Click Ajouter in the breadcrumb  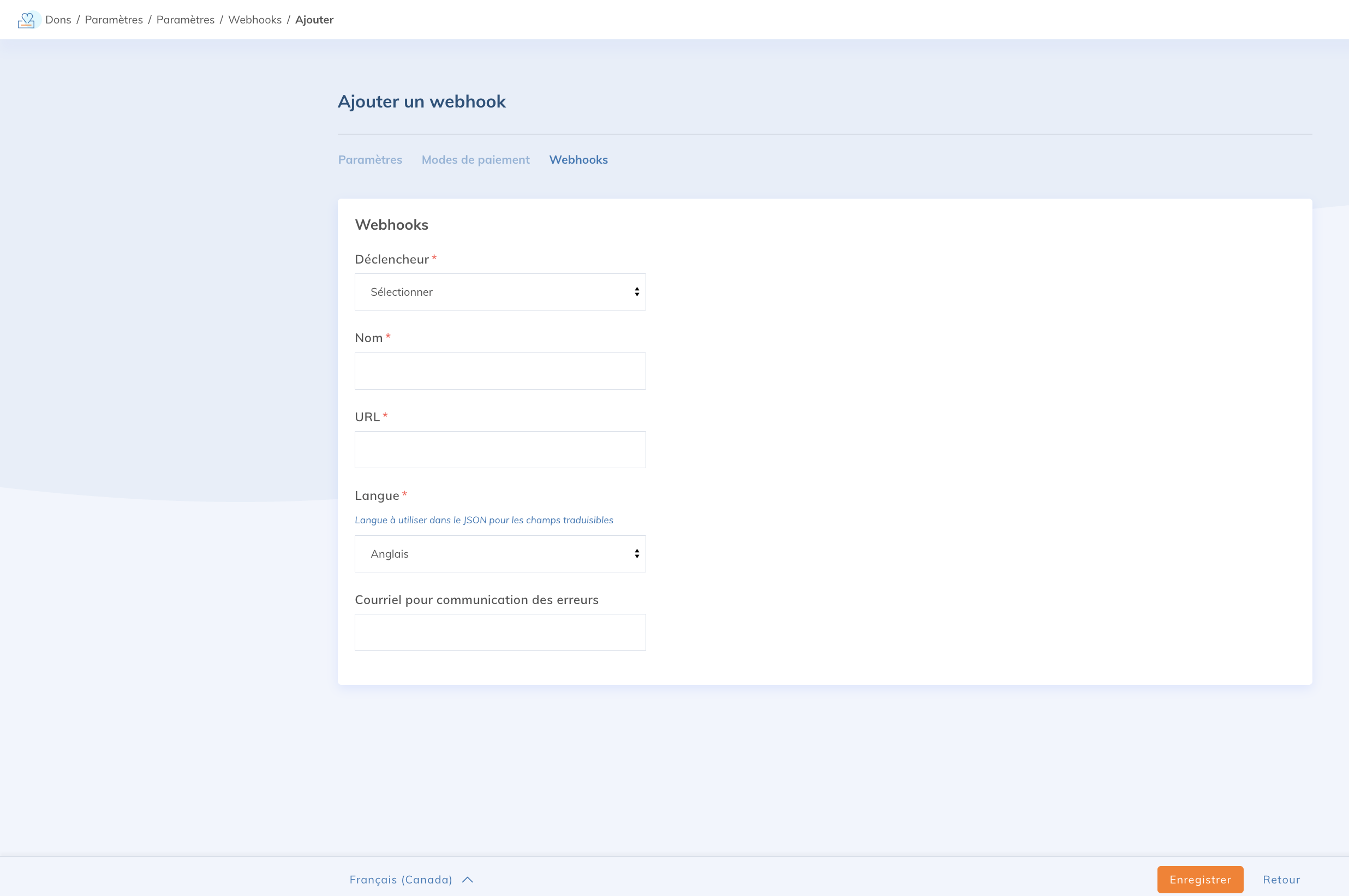pos(314,20)
